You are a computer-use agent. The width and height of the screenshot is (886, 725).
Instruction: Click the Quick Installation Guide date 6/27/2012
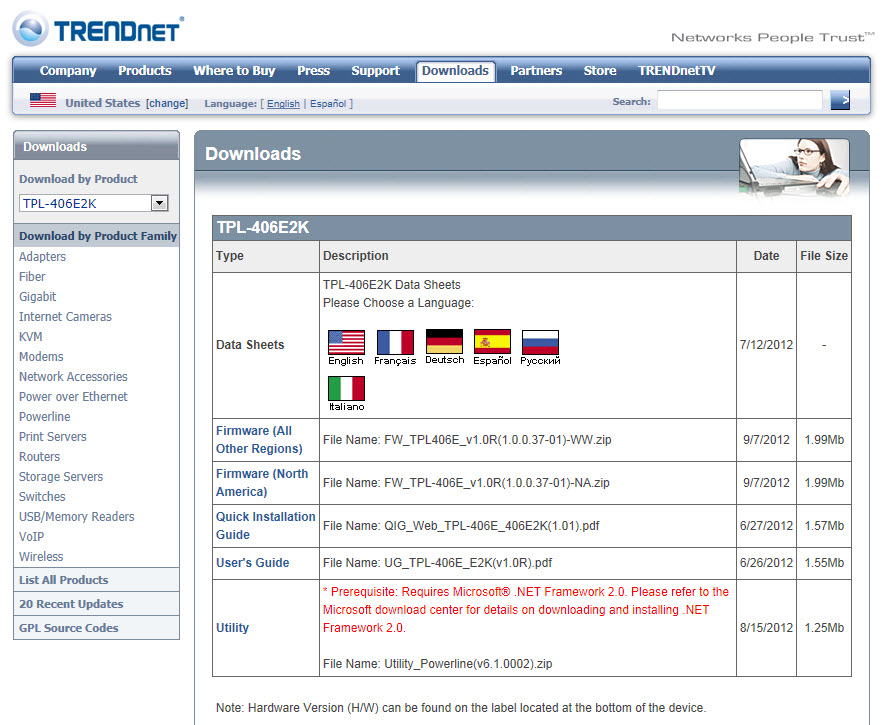point(766,526)
